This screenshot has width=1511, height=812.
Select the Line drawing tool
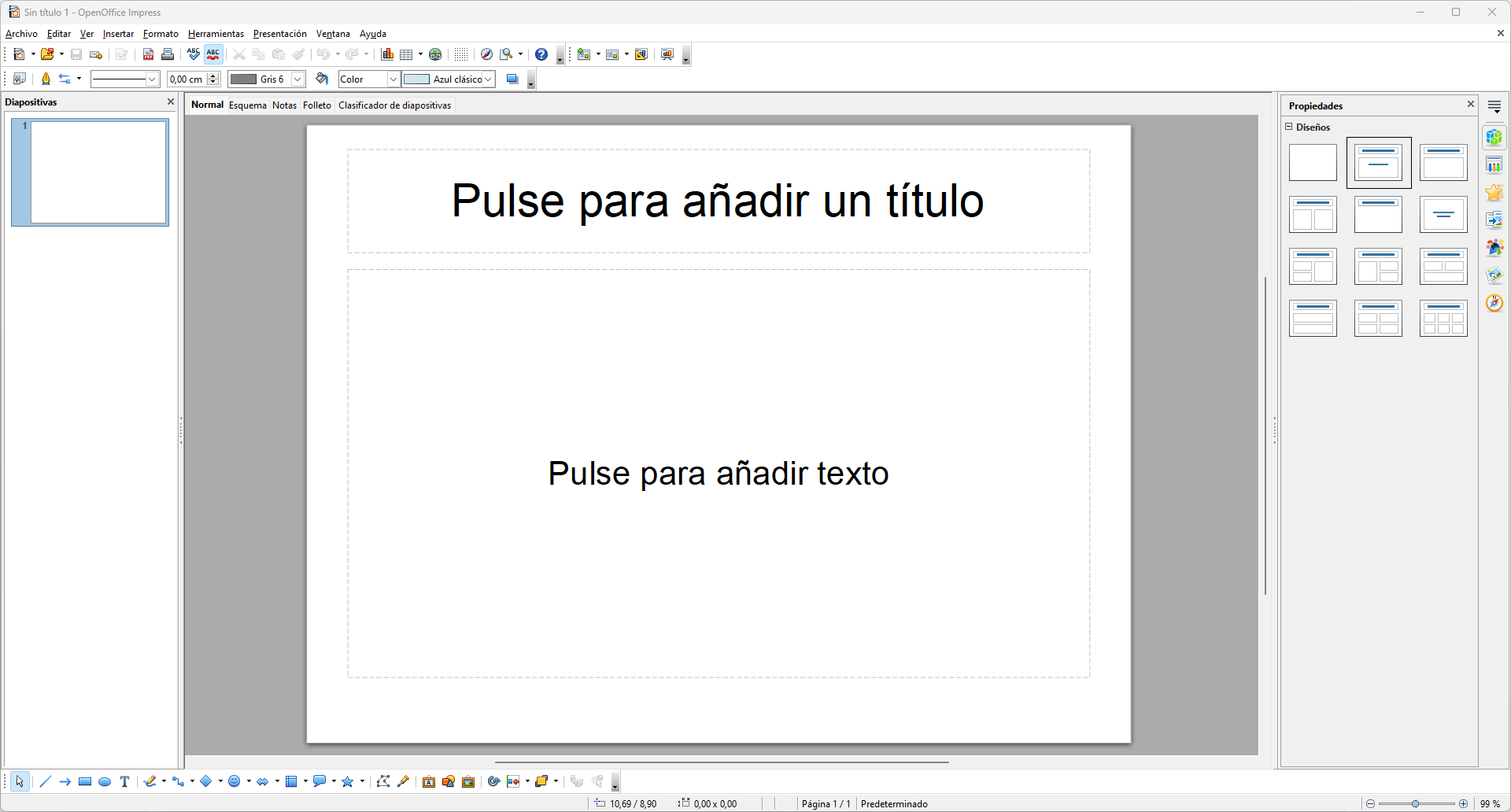(45, 781)
